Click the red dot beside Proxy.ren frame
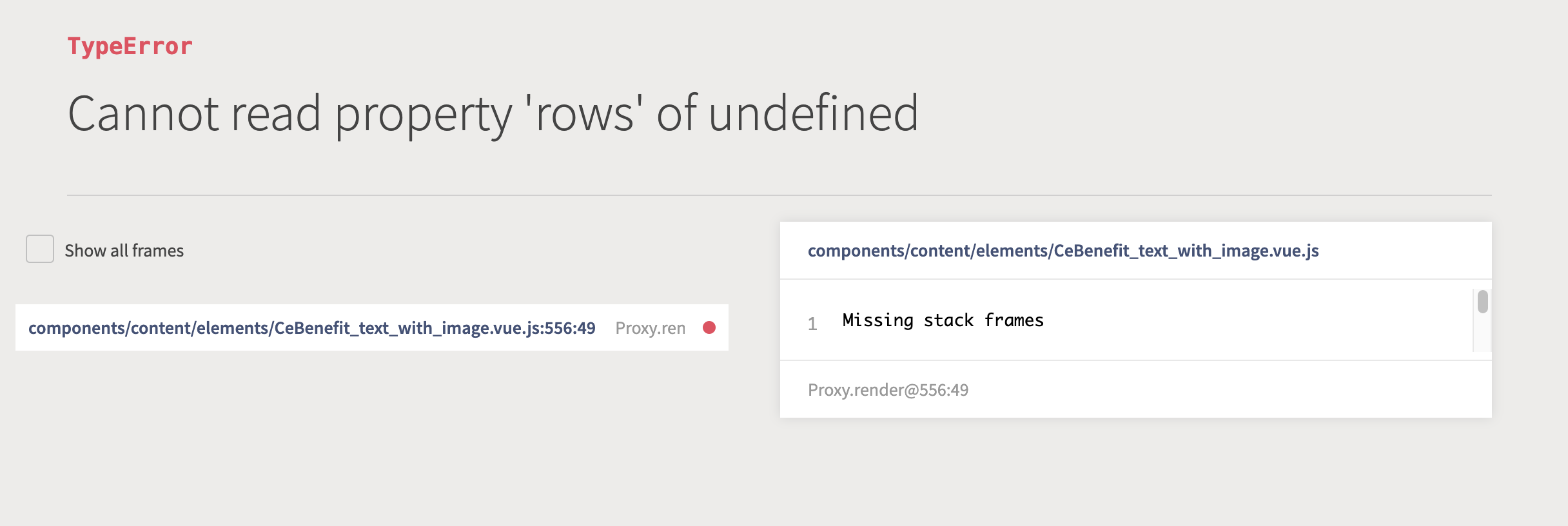The width and height of the screenshot is (1568, 526). tap(709, 329)
